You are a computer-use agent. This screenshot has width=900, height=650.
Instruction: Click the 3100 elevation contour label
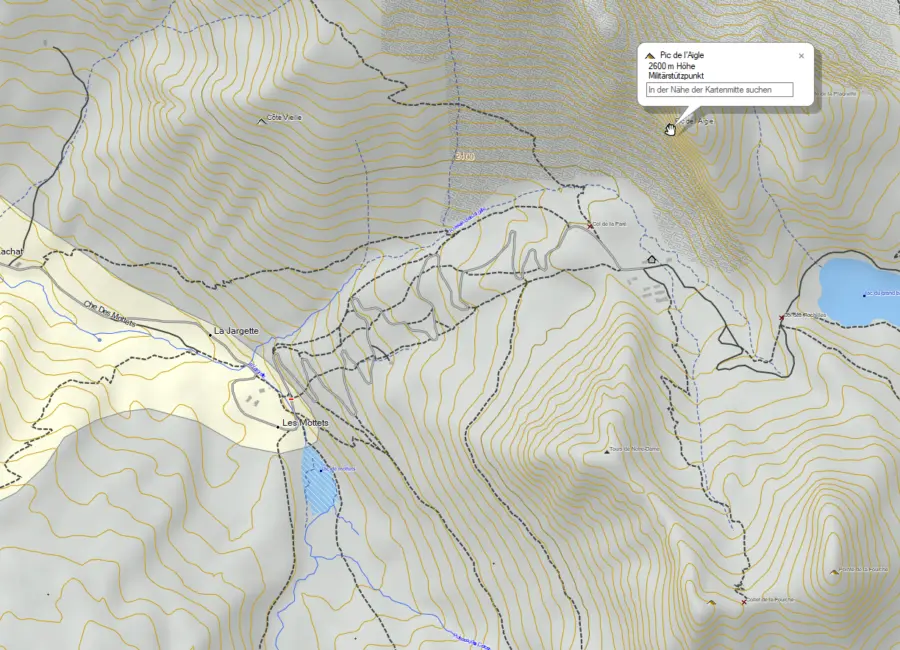[x=466, y=157]
